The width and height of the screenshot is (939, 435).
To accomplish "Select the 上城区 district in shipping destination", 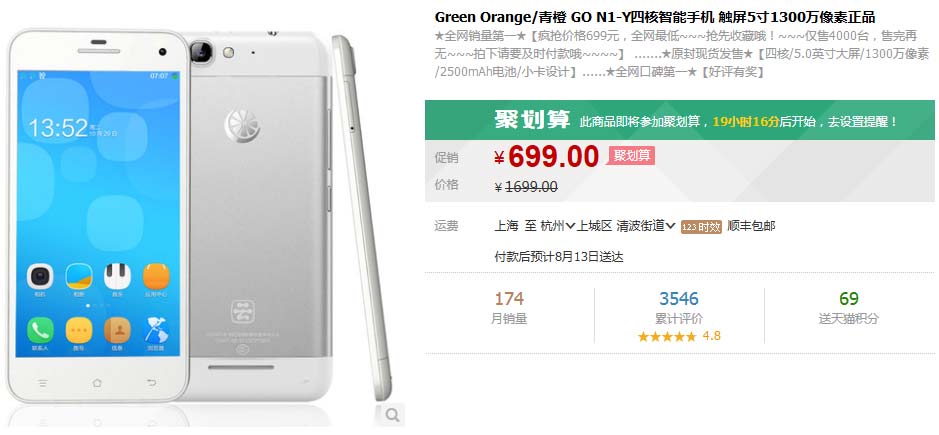I will point(595,226).
